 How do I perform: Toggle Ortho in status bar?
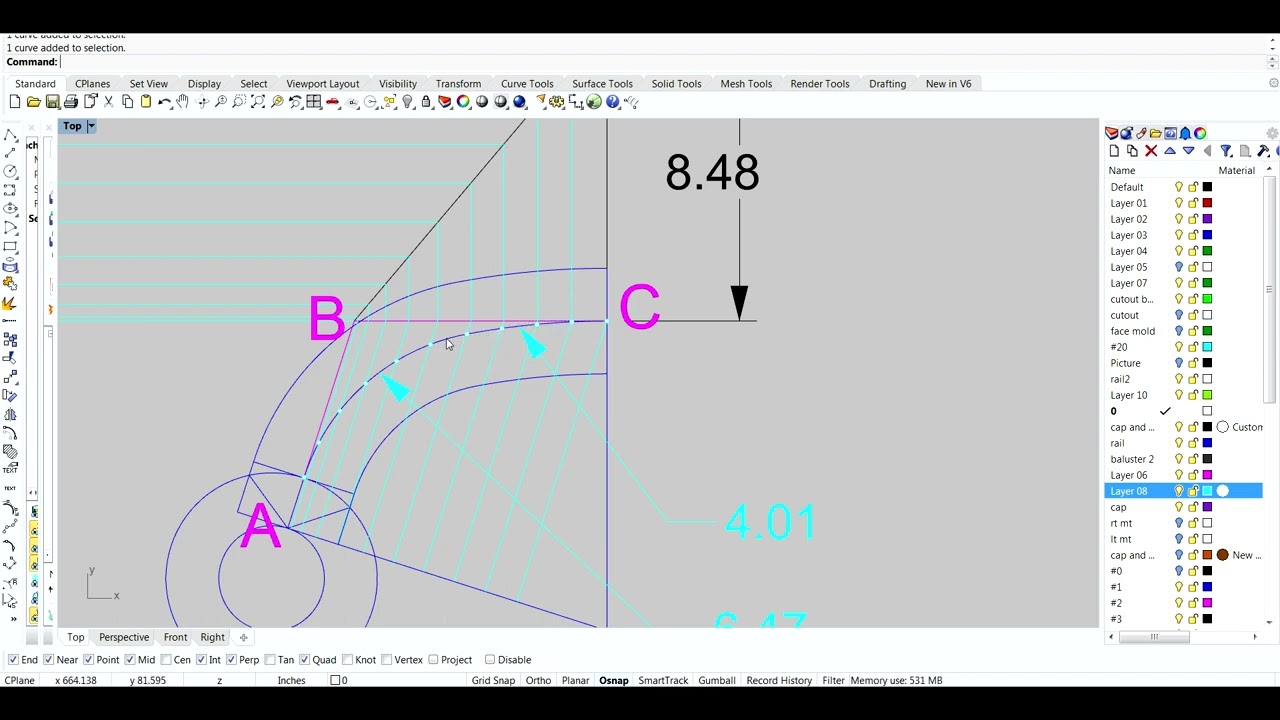click(x=538, y=680)
